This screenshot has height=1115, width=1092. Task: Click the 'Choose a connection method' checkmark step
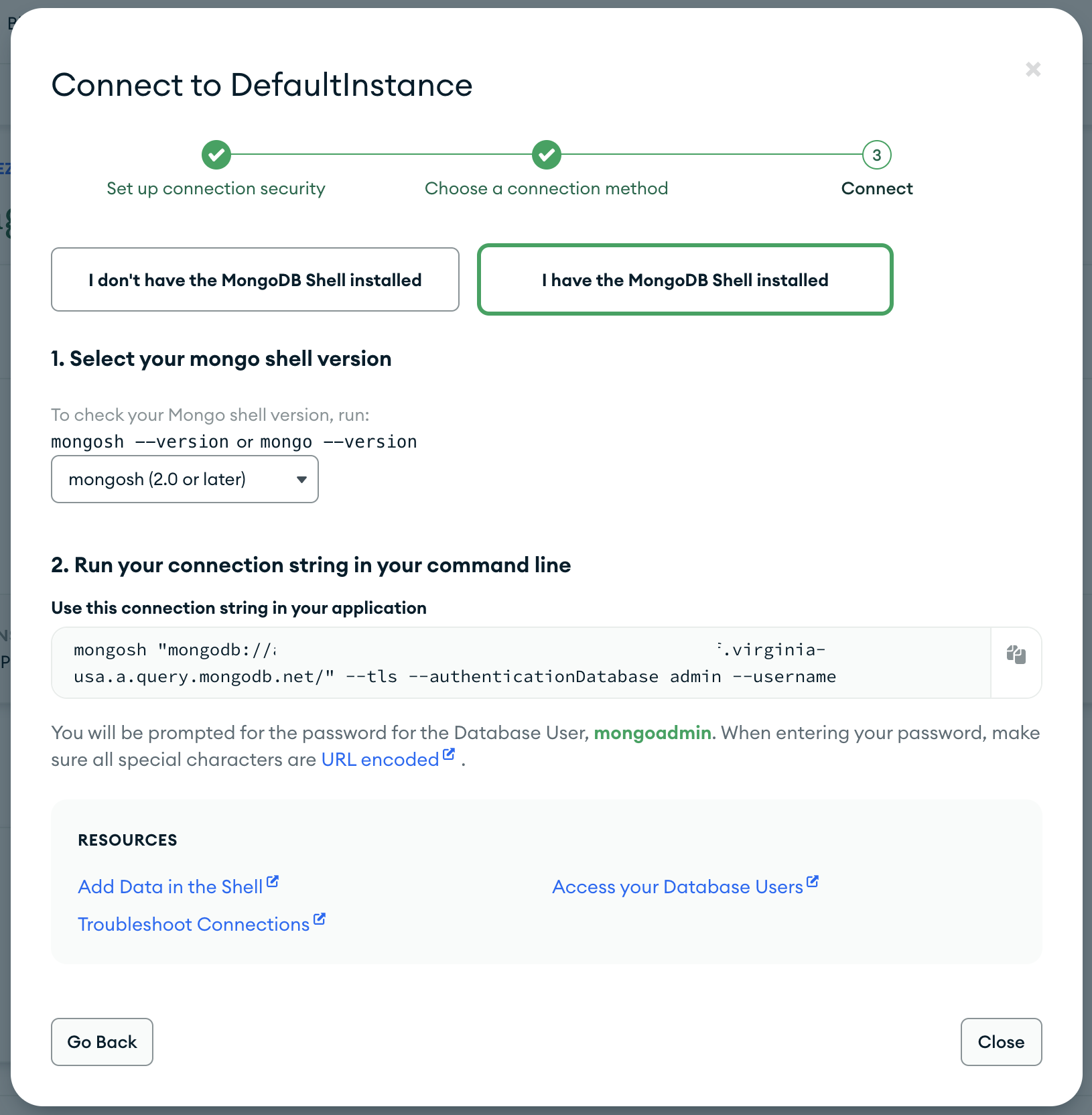coord(547,155)
